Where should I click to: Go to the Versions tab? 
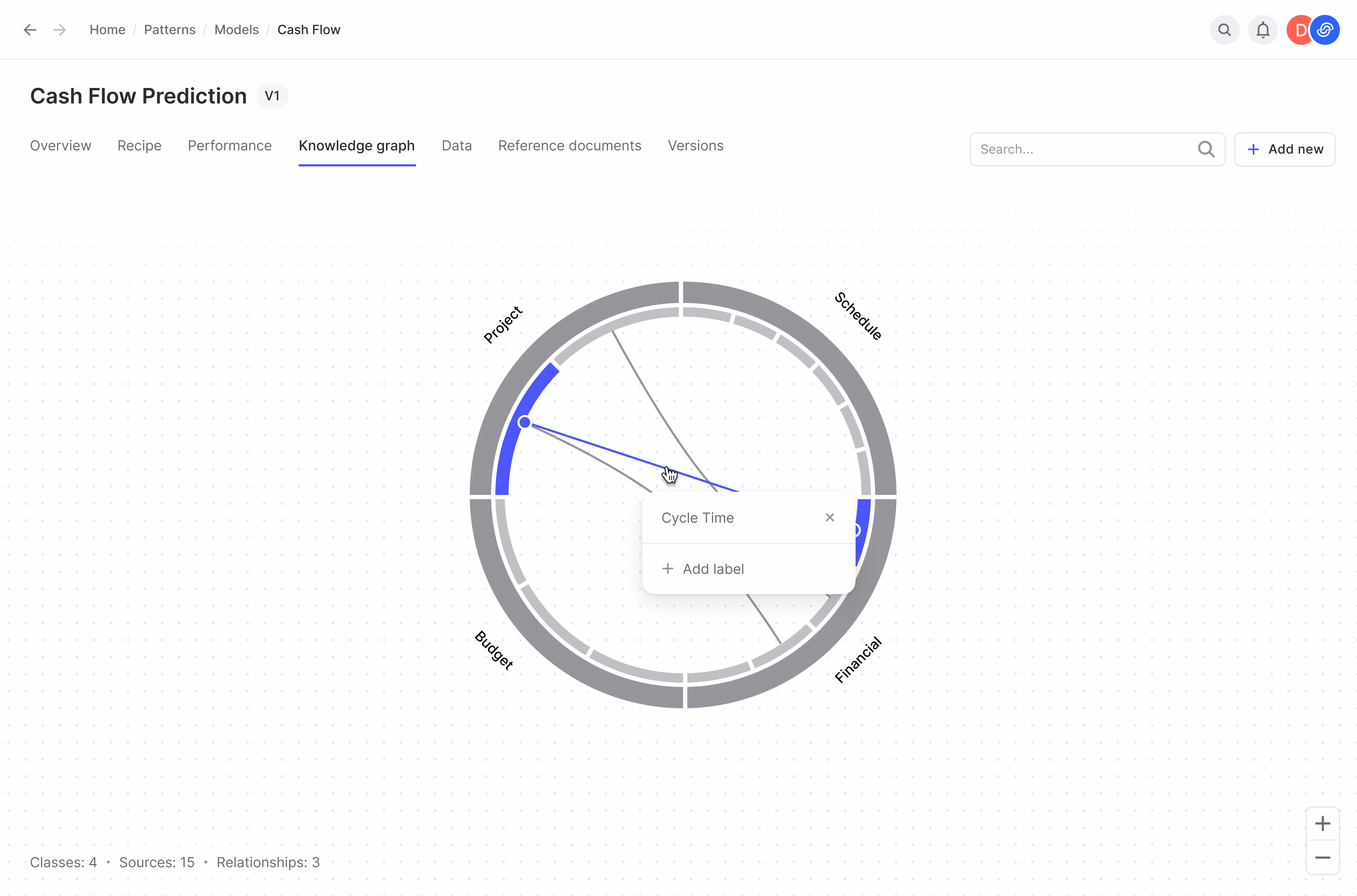point(695,146)
